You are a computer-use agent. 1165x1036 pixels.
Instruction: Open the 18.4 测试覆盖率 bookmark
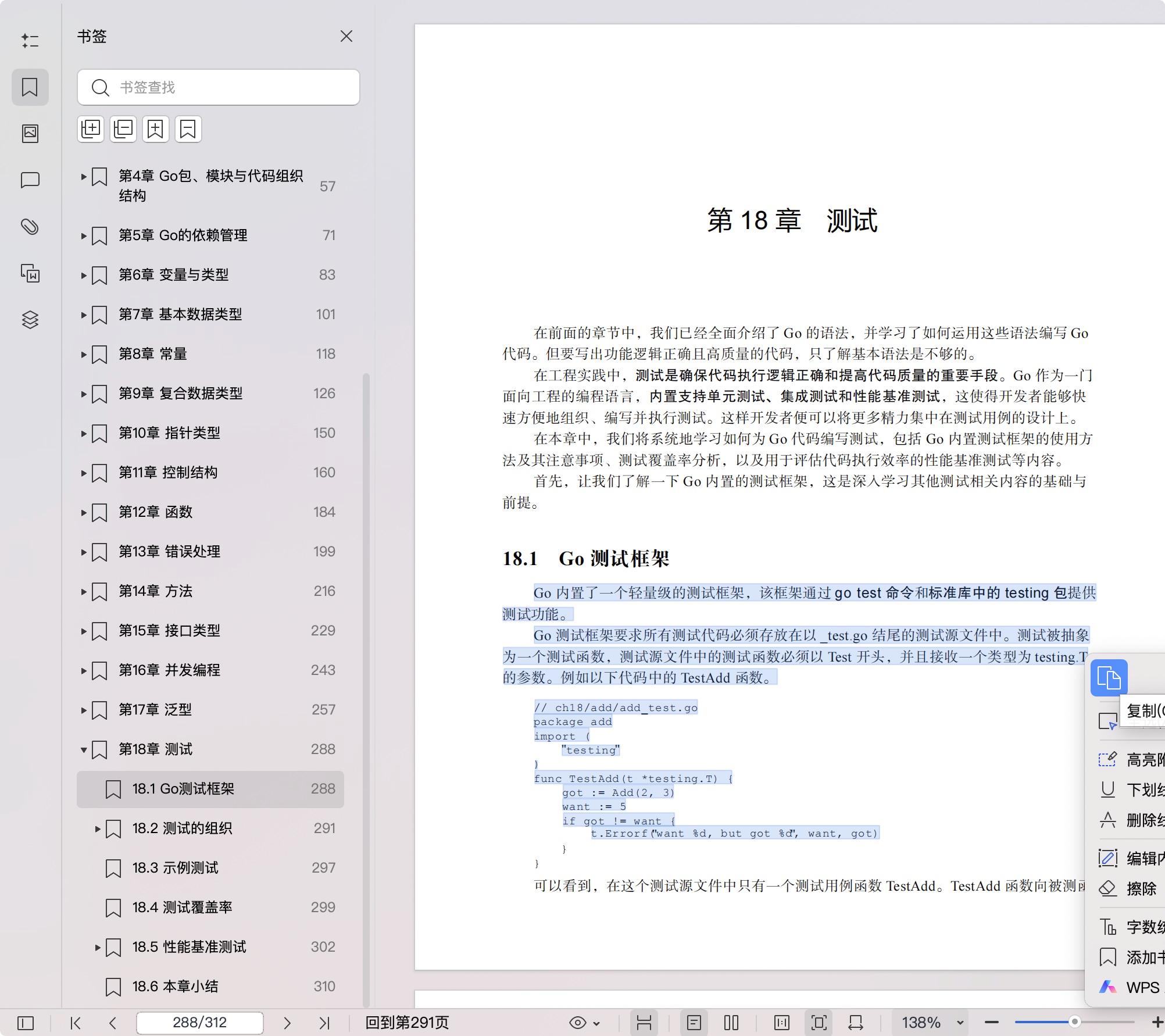[x=182, y=907]
